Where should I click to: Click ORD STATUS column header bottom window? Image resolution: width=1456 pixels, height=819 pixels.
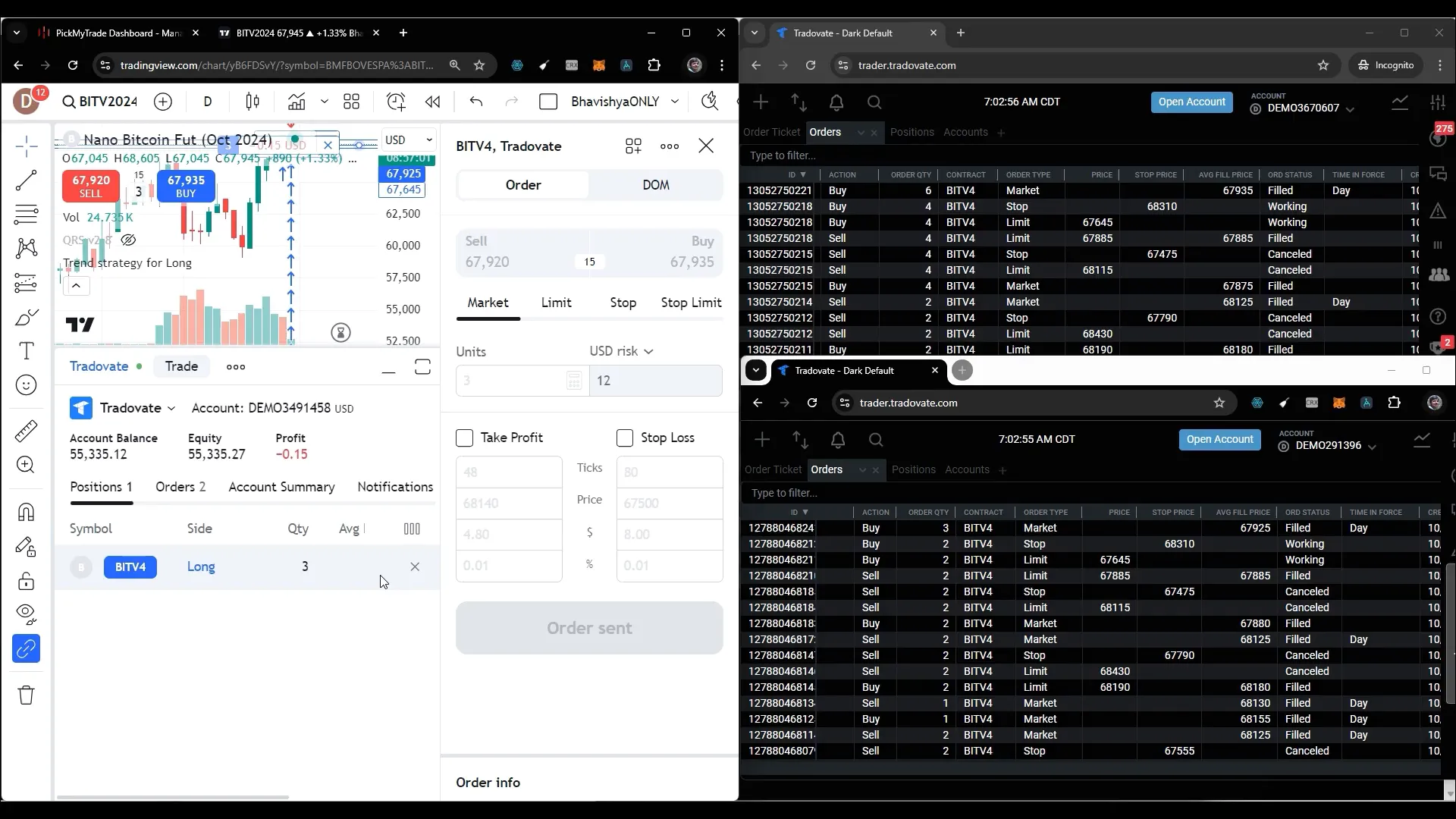[1307, 513]
